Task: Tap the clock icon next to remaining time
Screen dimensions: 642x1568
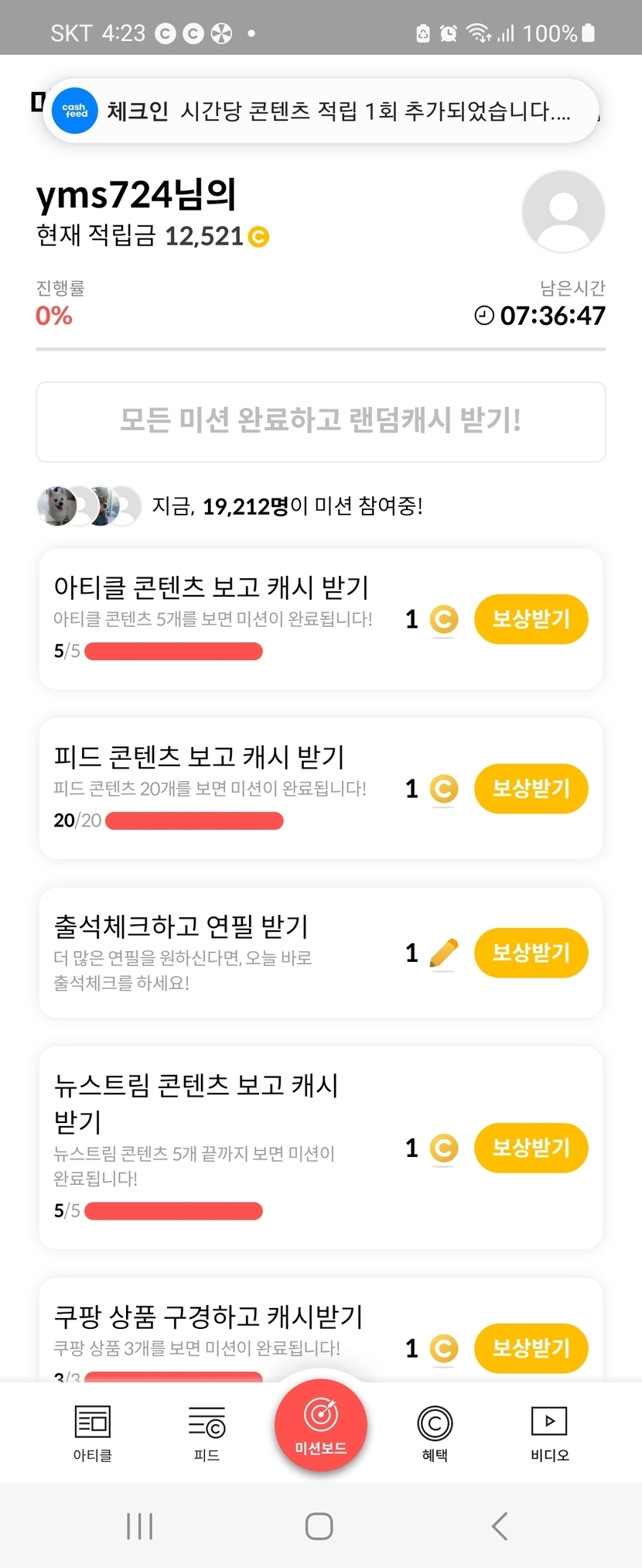Action: click(484, 315)
